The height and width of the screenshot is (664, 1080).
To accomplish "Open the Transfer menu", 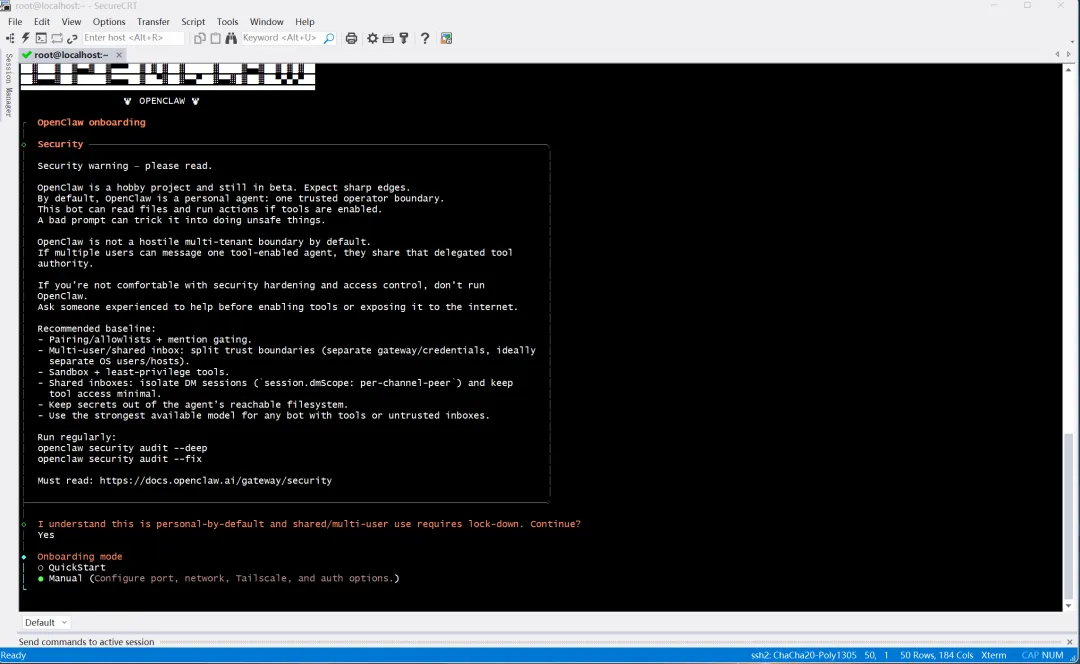I will (153, 21).
